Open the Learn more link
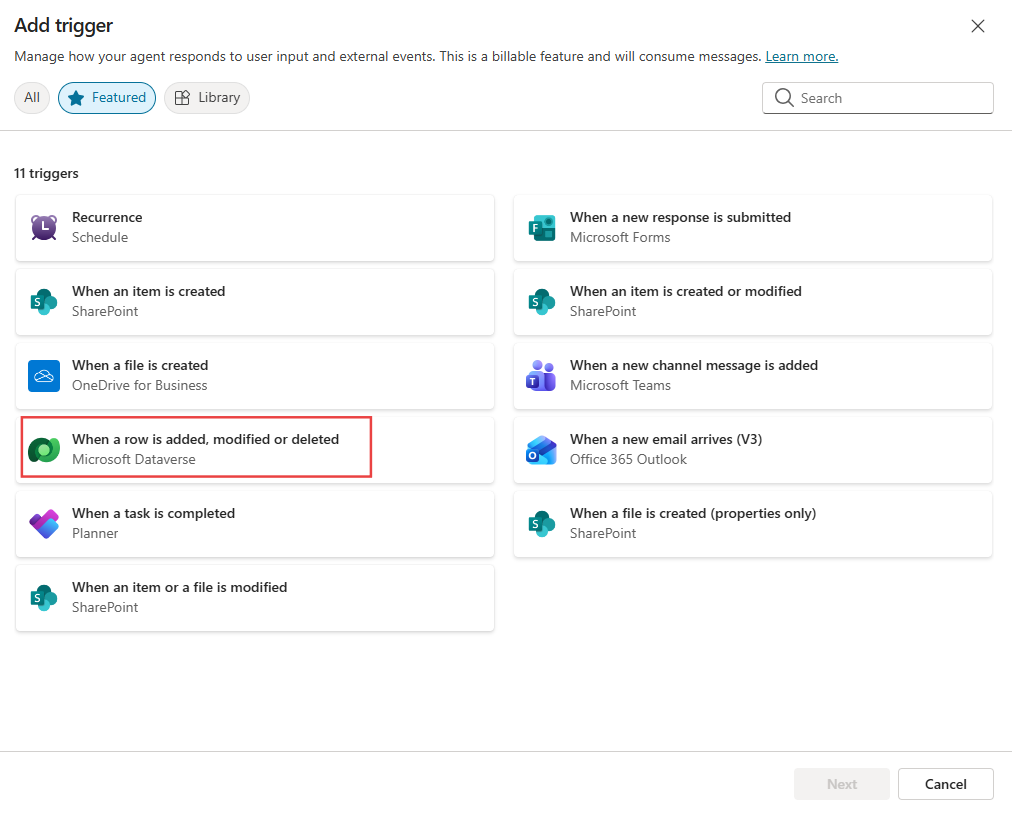Screen dimensions: 1012x813 point(802,56)
